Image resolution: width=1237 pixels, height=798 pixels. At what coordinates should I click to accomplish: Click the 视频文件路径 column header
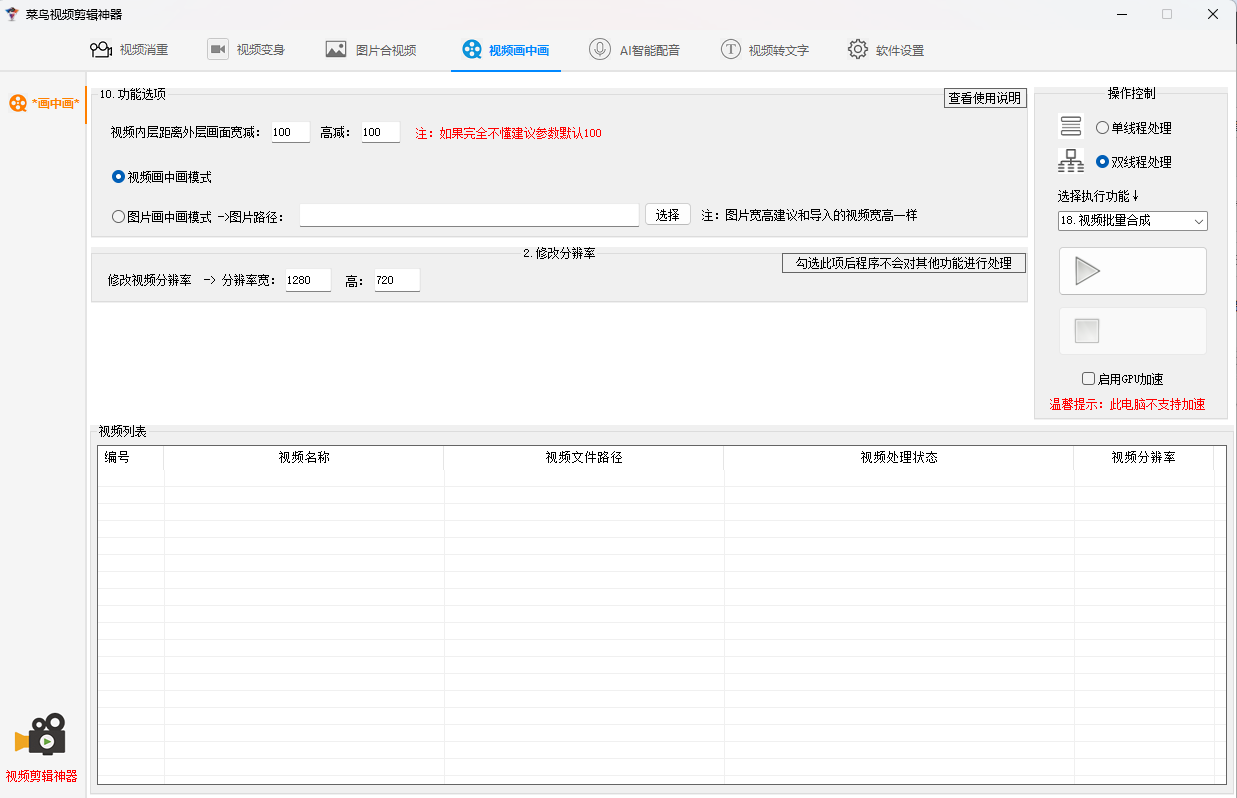(583, 457)
